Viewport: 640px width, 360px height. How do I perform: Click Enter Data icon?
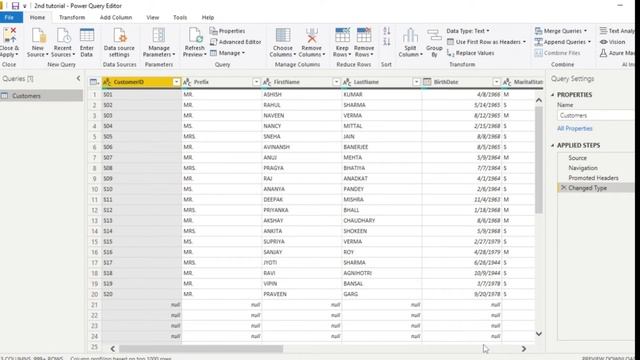[87, 36]
